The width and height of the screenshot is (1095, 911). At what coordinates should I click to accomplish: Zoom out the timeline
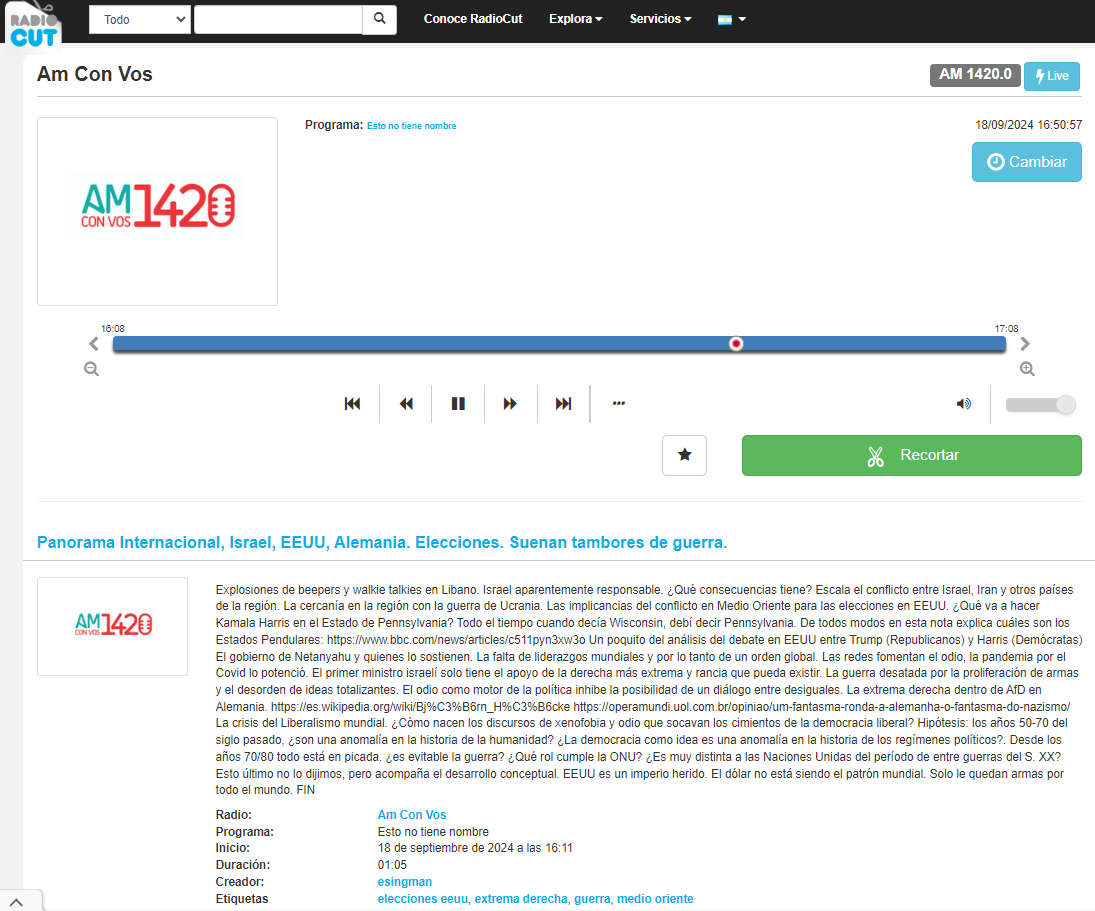point(92,369)
